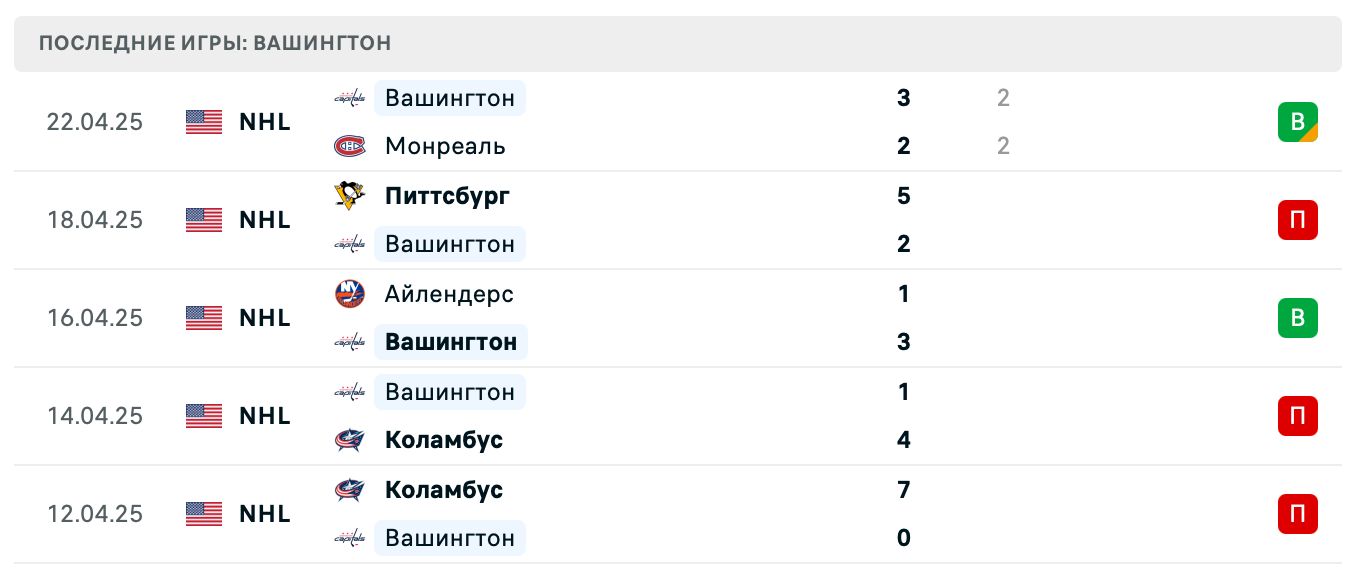The image size is (1356, 576).
Task: Expand the 16.04.25 Айлендерс match row
Action: [700, 318]
